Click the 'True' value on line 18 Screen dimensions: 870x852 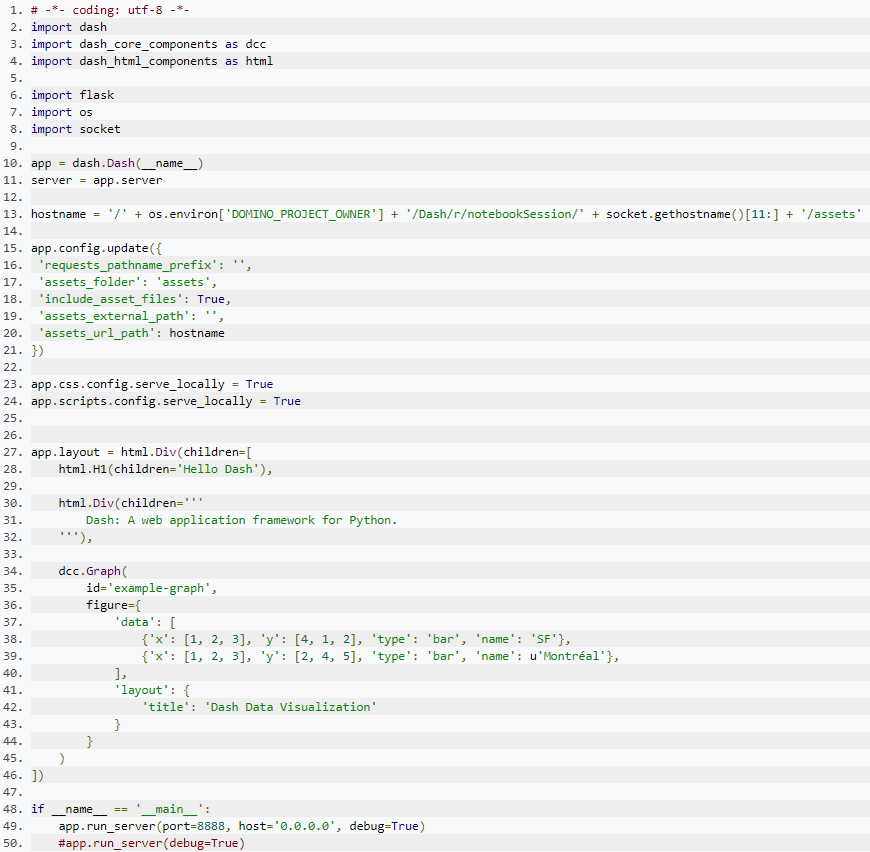point(211,299)
